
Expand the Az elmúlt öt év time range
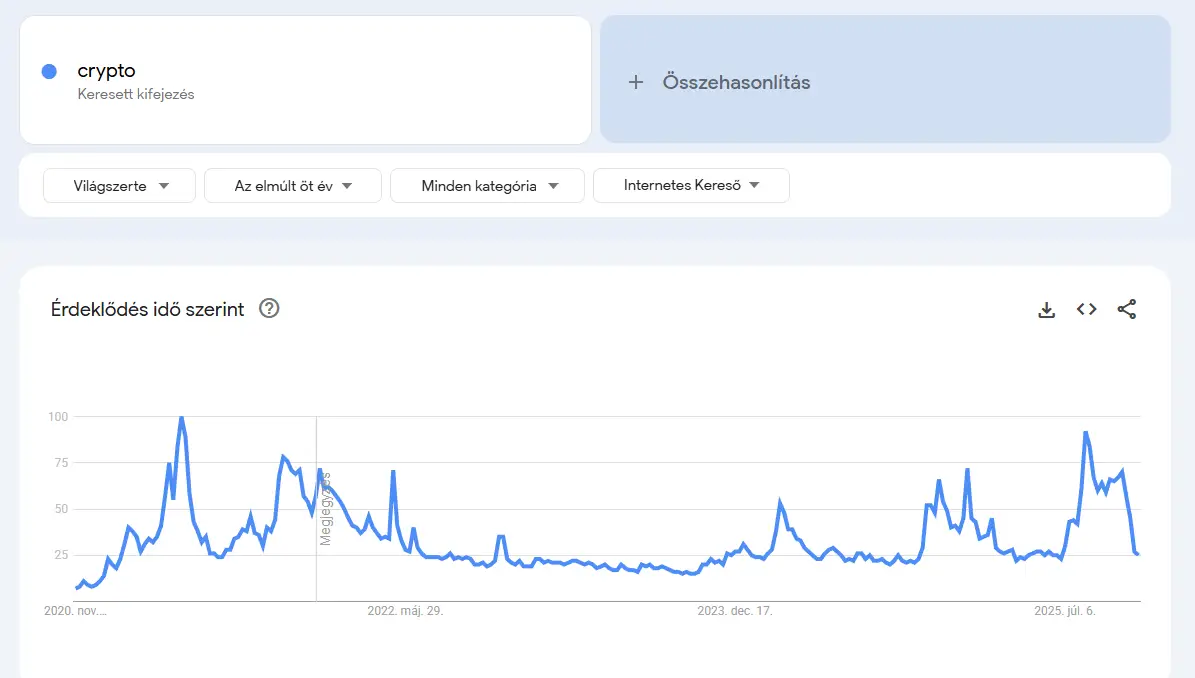293,186
